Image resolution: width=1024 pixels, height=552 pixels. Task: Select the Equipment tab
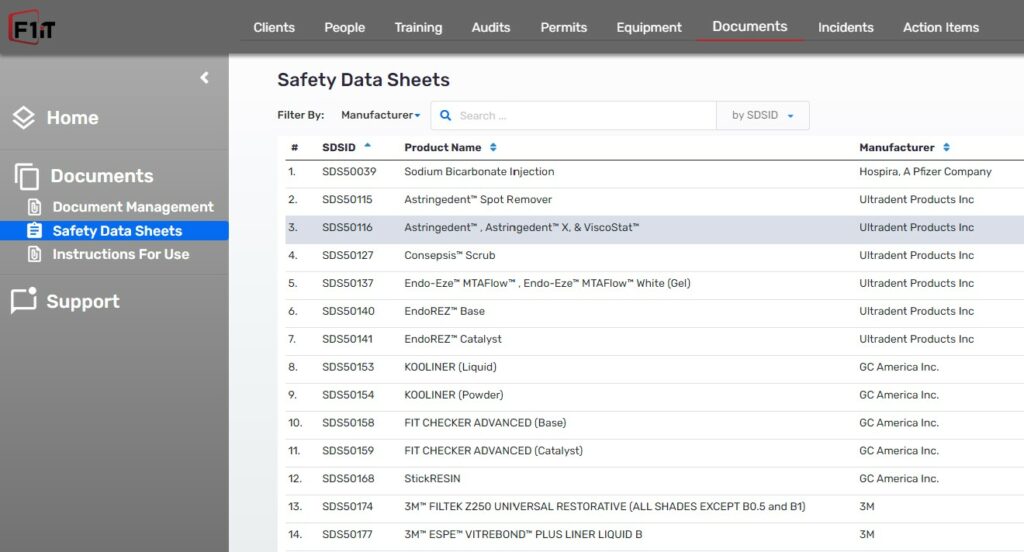[649, 27]
